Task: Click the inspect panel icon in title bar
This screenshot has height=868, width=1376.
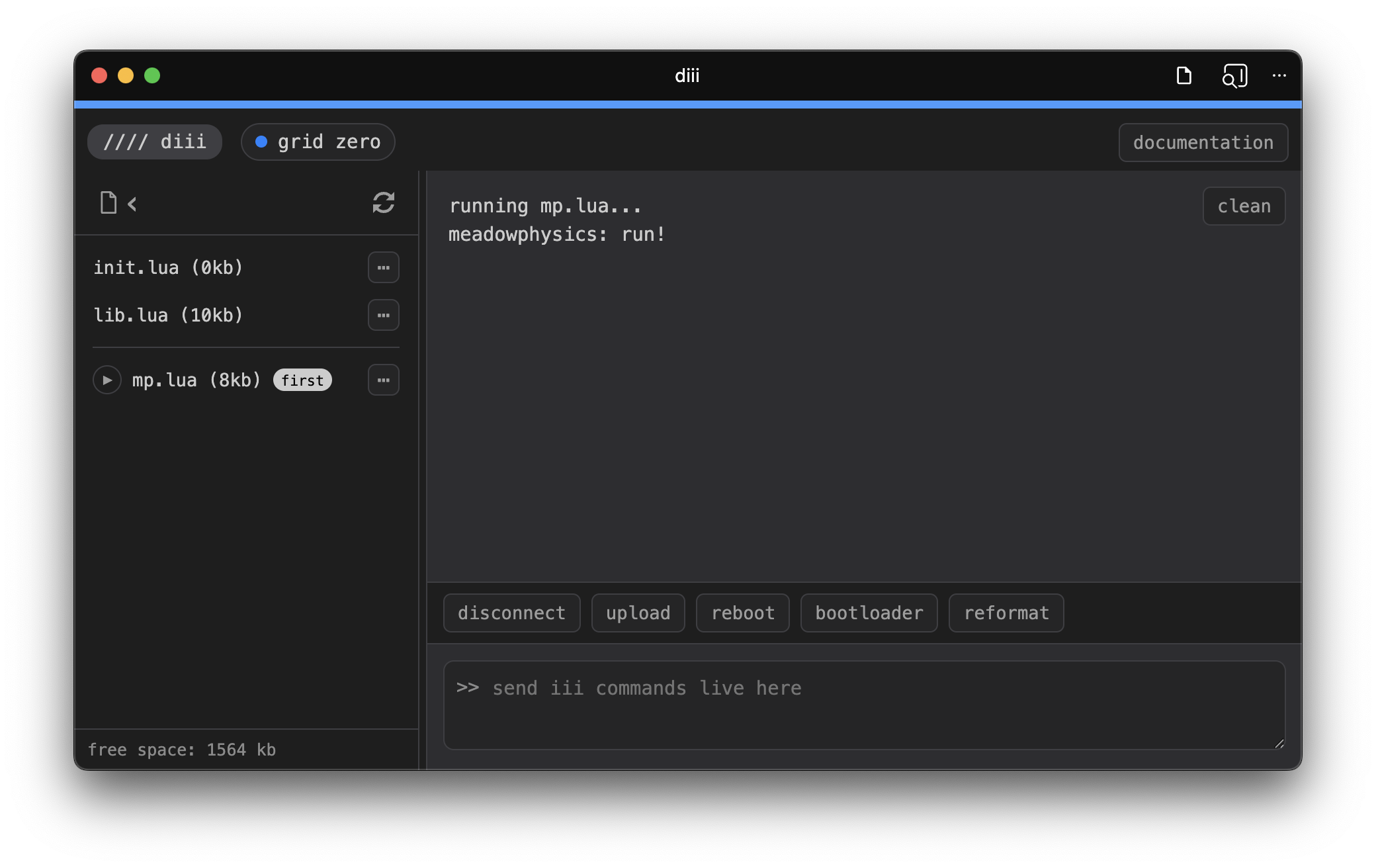Action: (x=1234, y=75)
